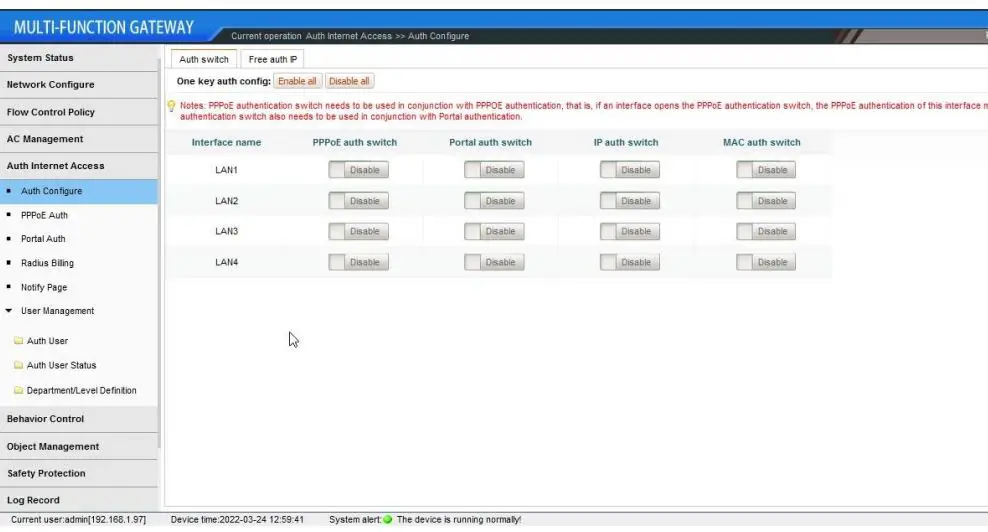The width and height of the screenshot is (988, 532).
Task: Click the MAC auth switch column header
Action: [762, 142]
